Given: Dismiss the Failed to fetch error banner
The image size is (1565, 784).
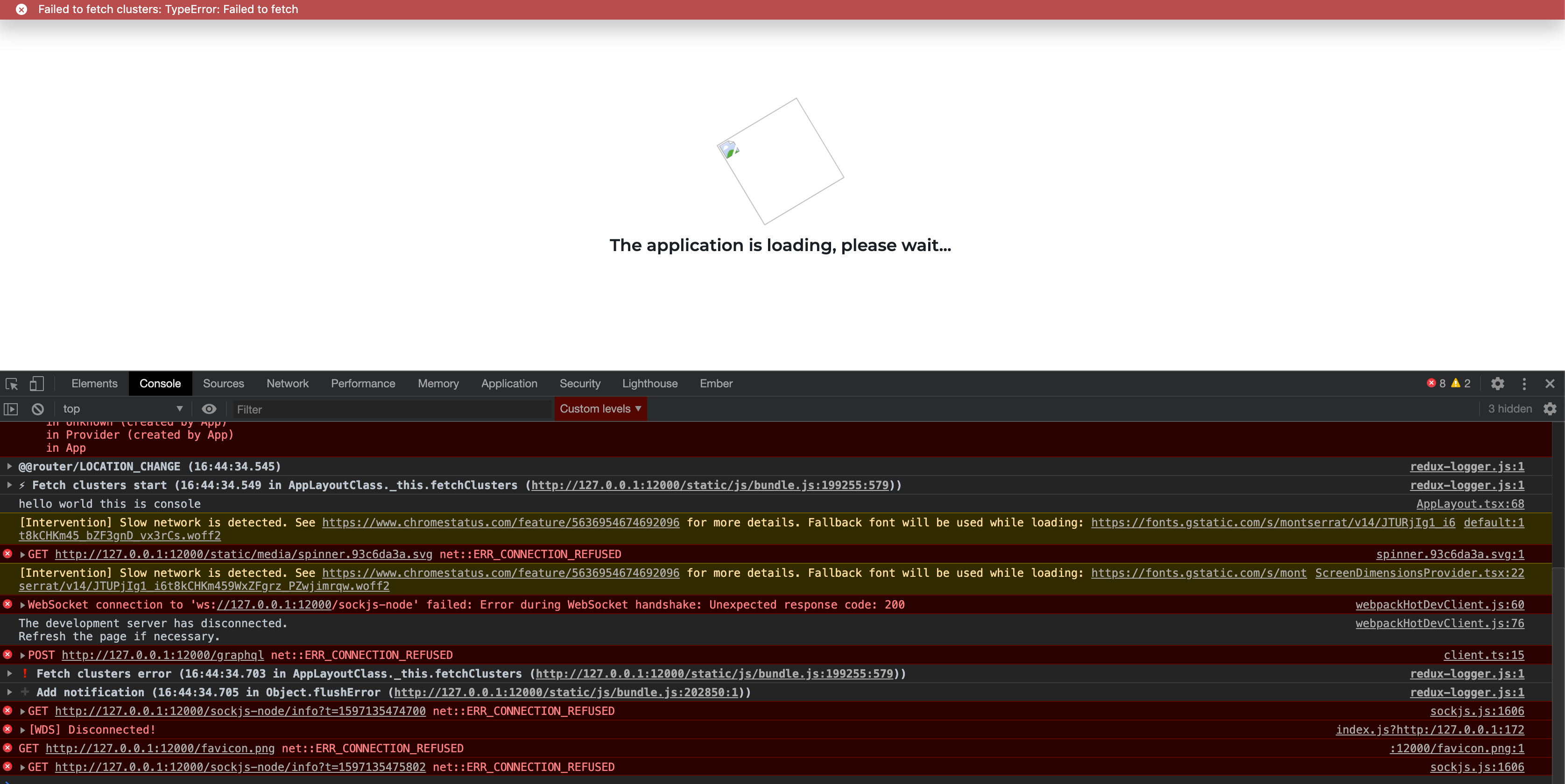Looking at the screenshot, I should (22, 9).
